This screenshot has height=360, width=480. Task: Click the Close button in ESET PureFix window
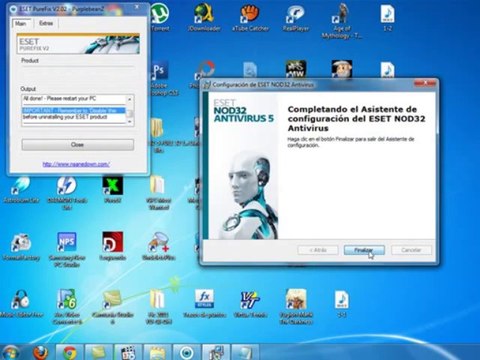click(x=78, y=145)
